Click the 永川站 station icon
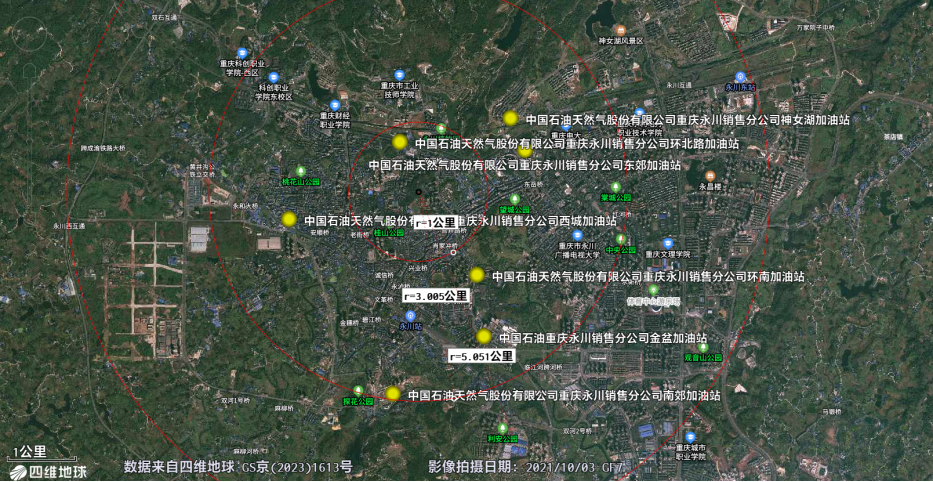 click(x=411, y=316)
